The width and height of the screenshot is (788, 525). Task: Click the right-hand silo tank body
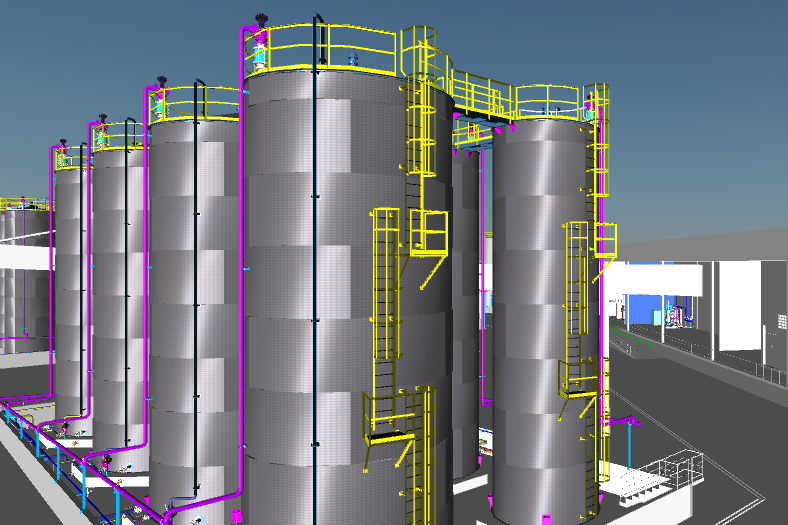click(530, 300)
